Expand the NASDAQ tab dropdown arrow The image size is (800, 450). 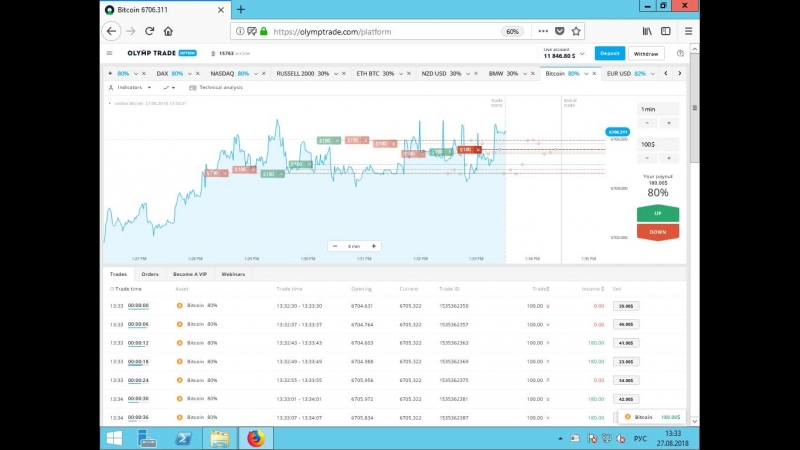256,73
